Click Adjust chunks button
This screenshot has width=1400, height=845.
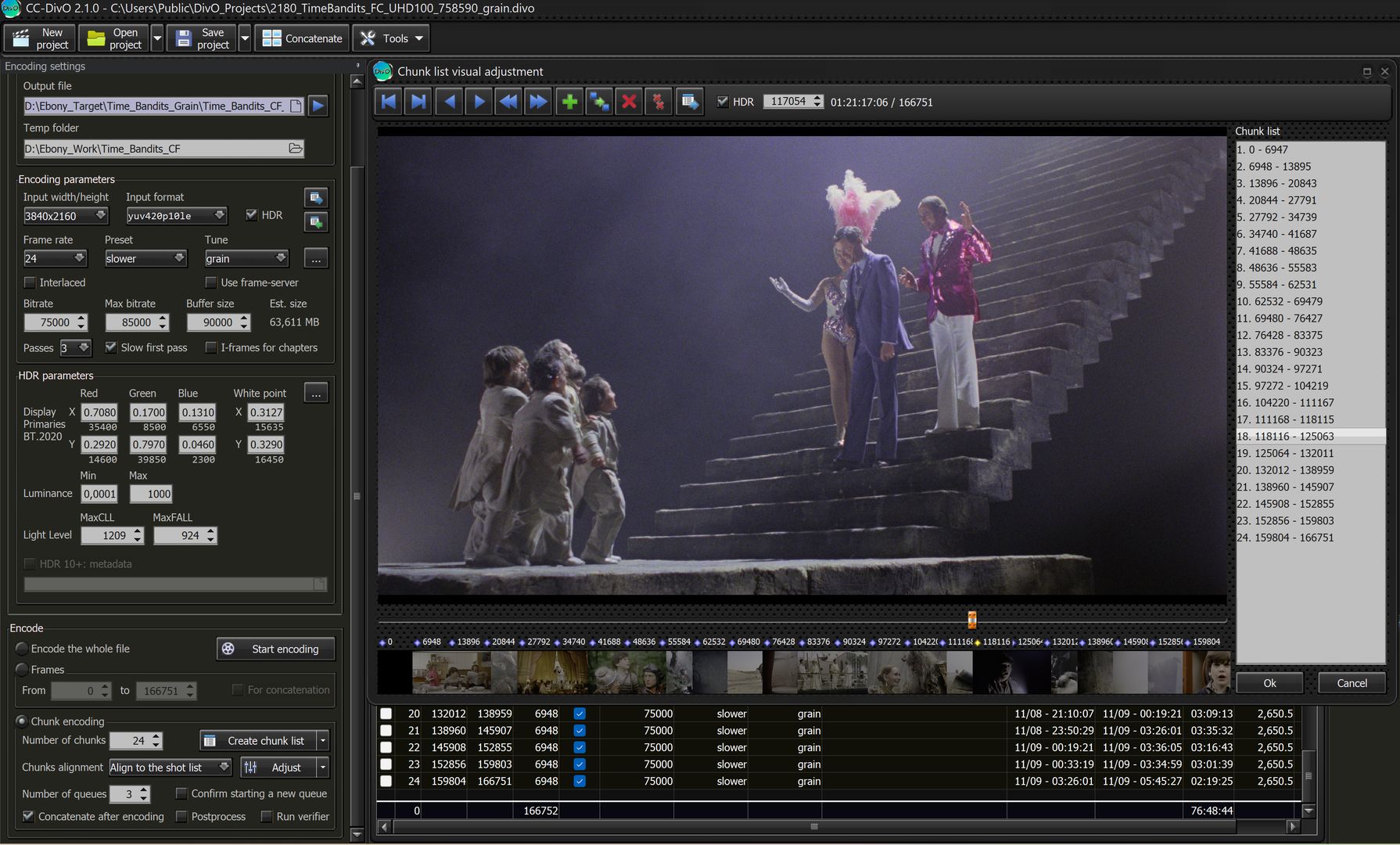coord(278,768)
